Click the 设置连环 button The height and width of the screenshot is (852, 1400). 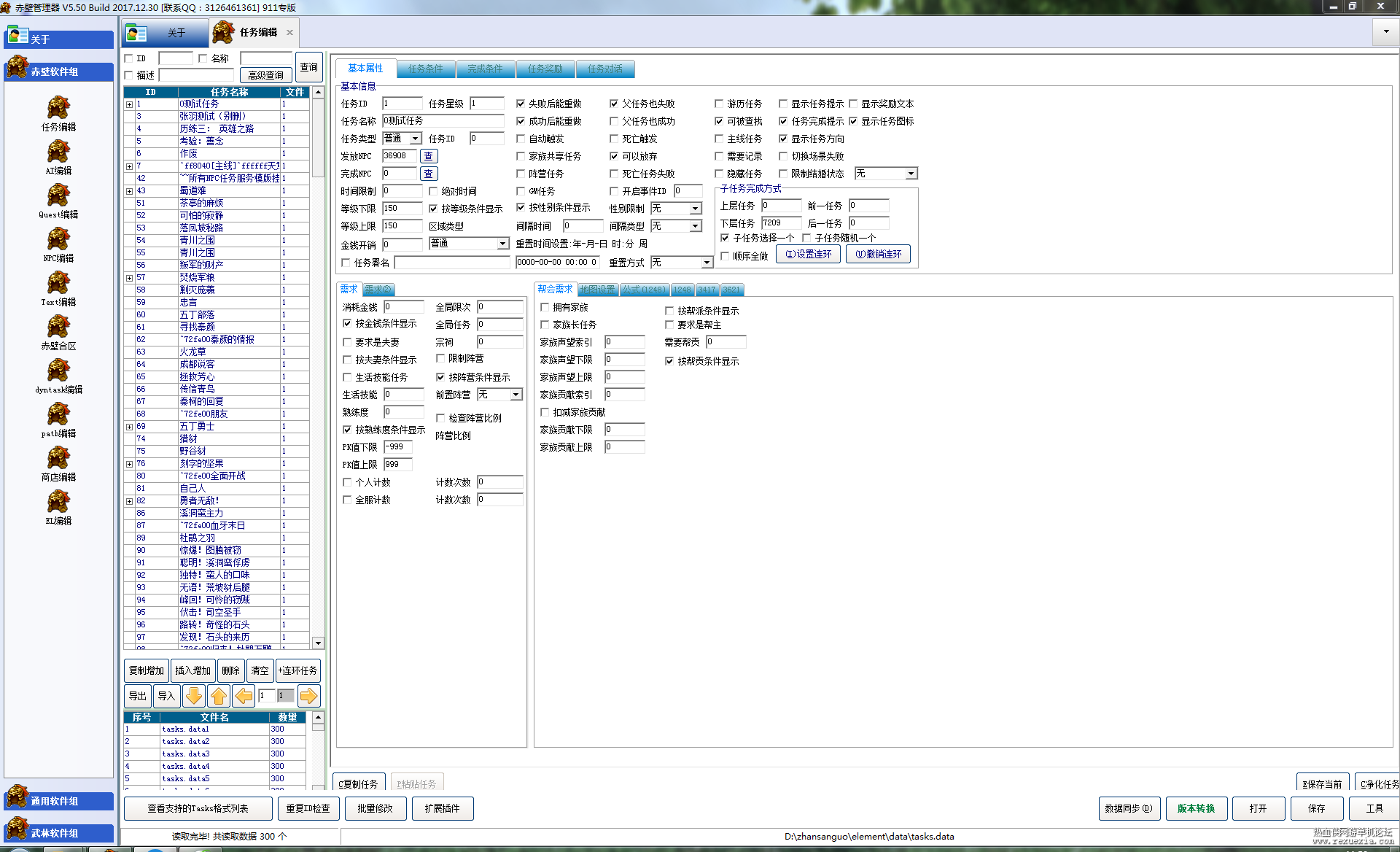[809, 254]
